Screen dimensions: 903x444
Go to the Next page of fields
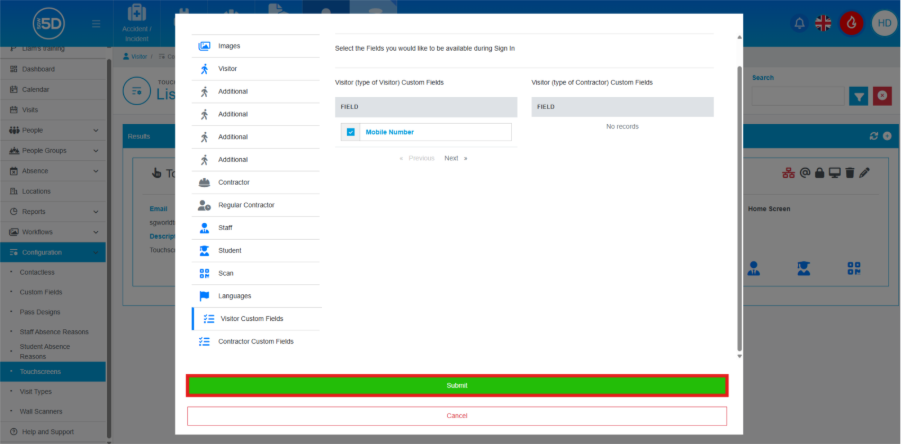pyautogui.click(x=456, y=158)
